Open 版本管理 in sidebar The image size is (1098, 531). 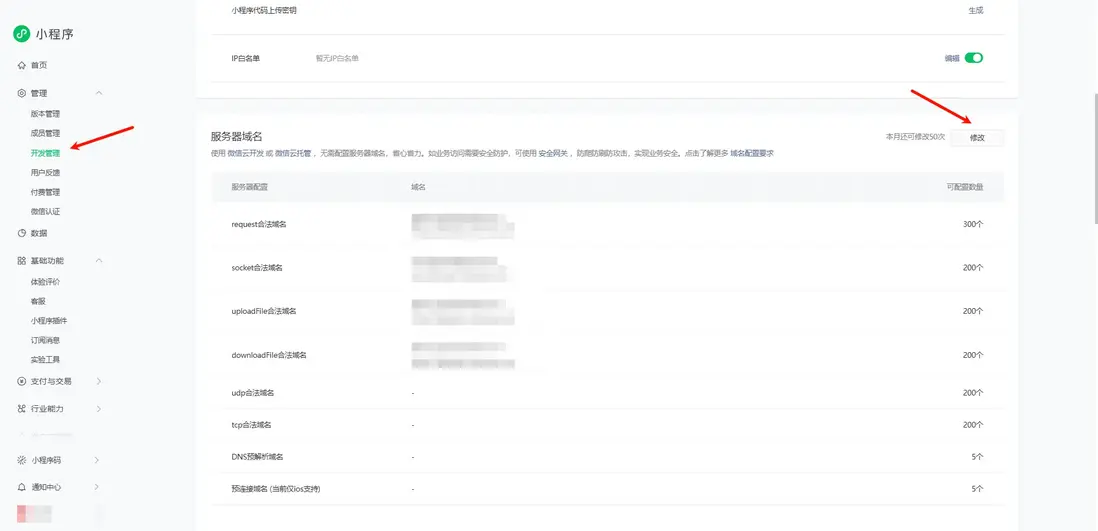pyautogui.click(x=46, y=113)
